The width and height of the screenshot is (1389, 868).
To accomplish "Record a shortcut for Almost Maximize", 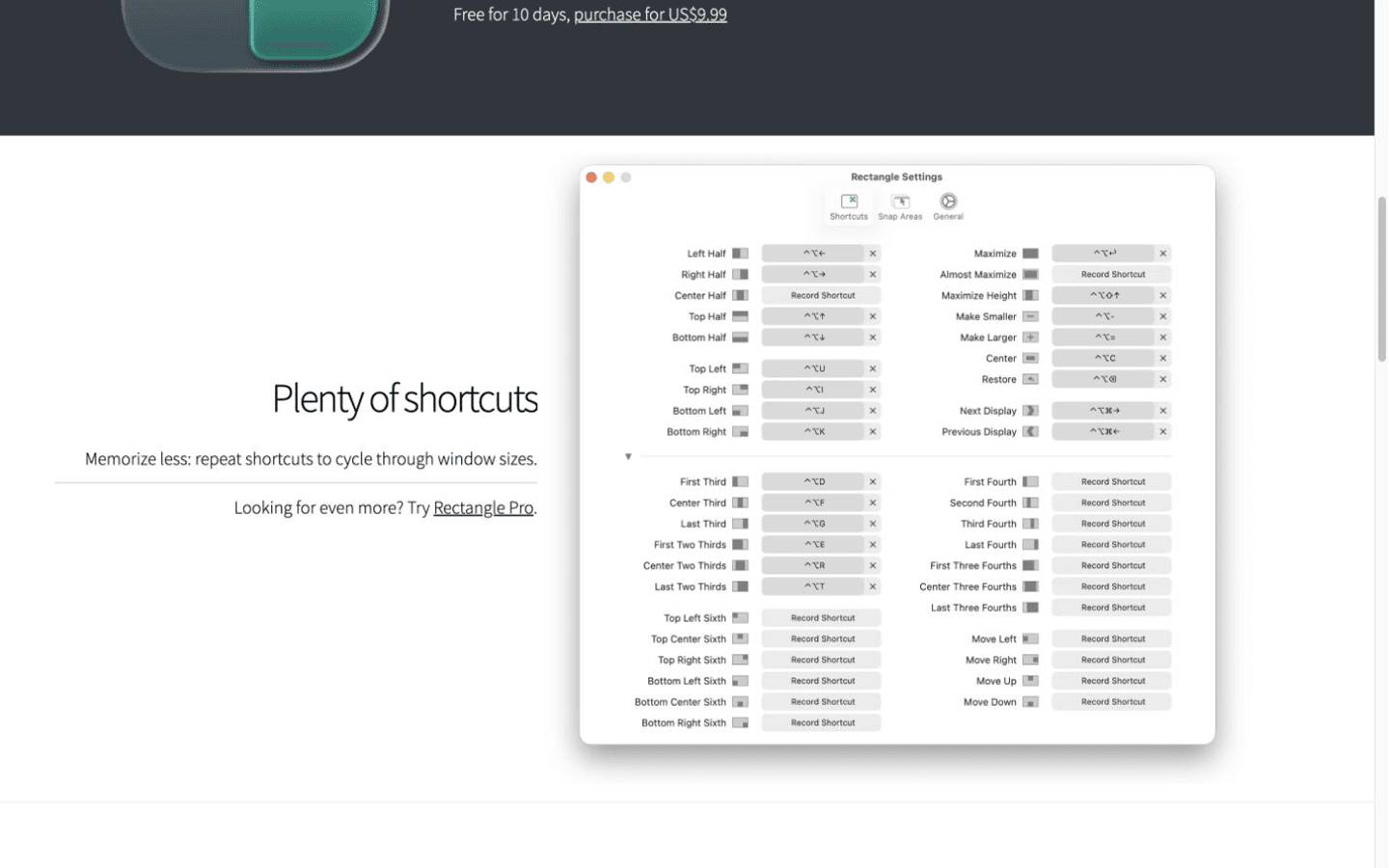I will pyautogui.click(x=1112, y=275).
